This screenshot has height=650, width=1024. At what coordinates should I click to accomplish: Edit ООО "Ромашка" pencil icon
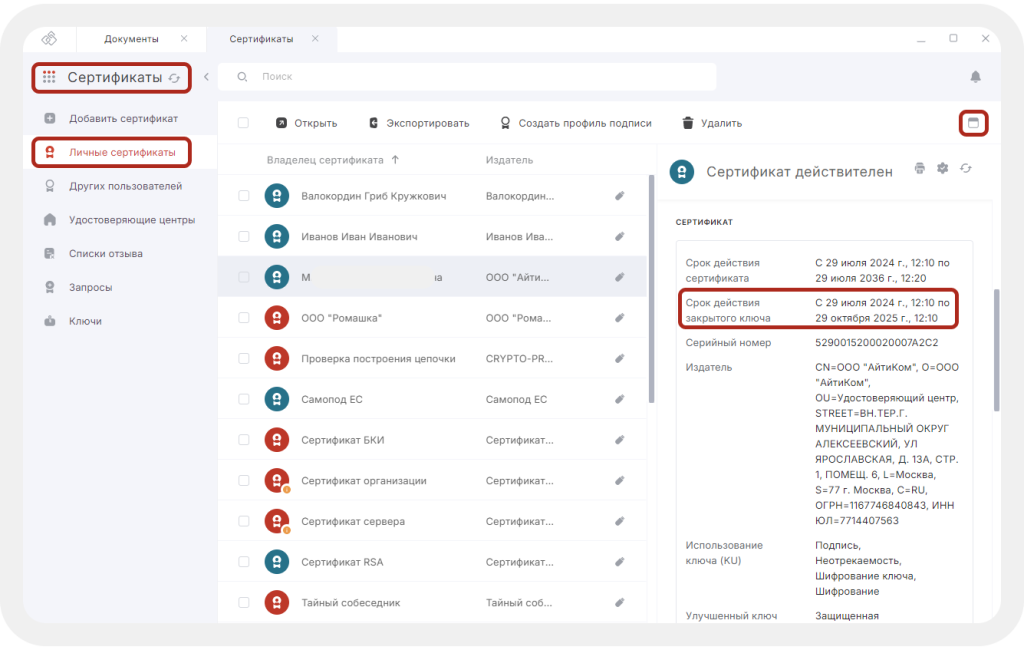point(620,318)
